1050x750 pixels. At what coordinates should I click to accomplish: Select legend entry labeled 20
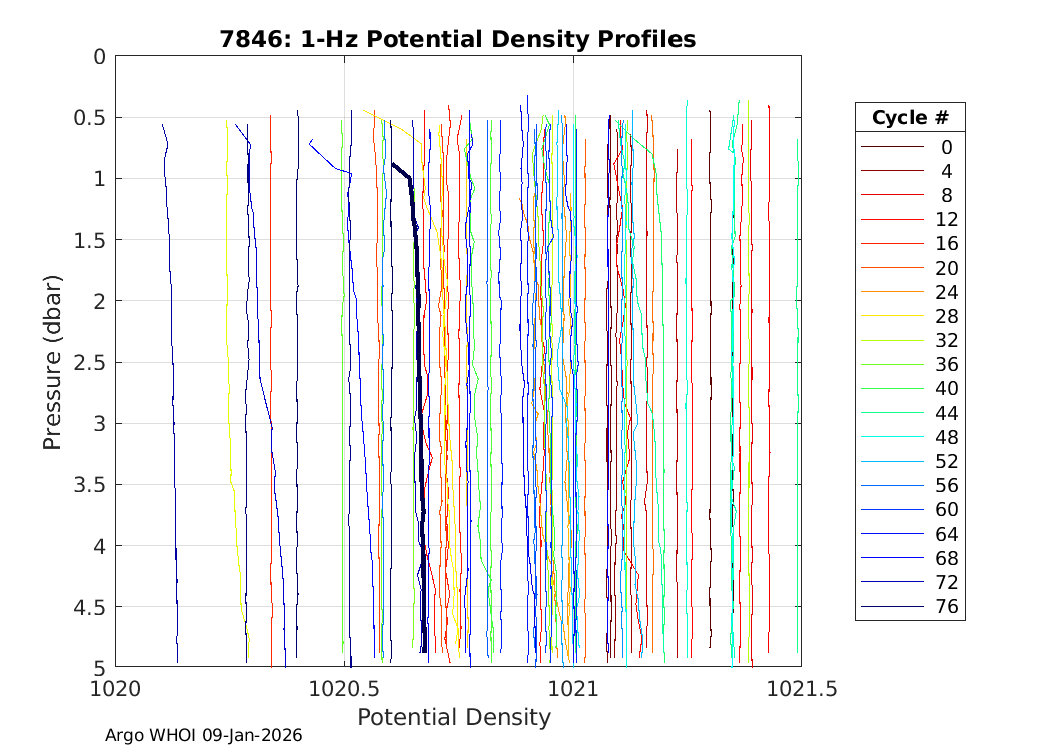pyautogui.click(x=909, y=268)
